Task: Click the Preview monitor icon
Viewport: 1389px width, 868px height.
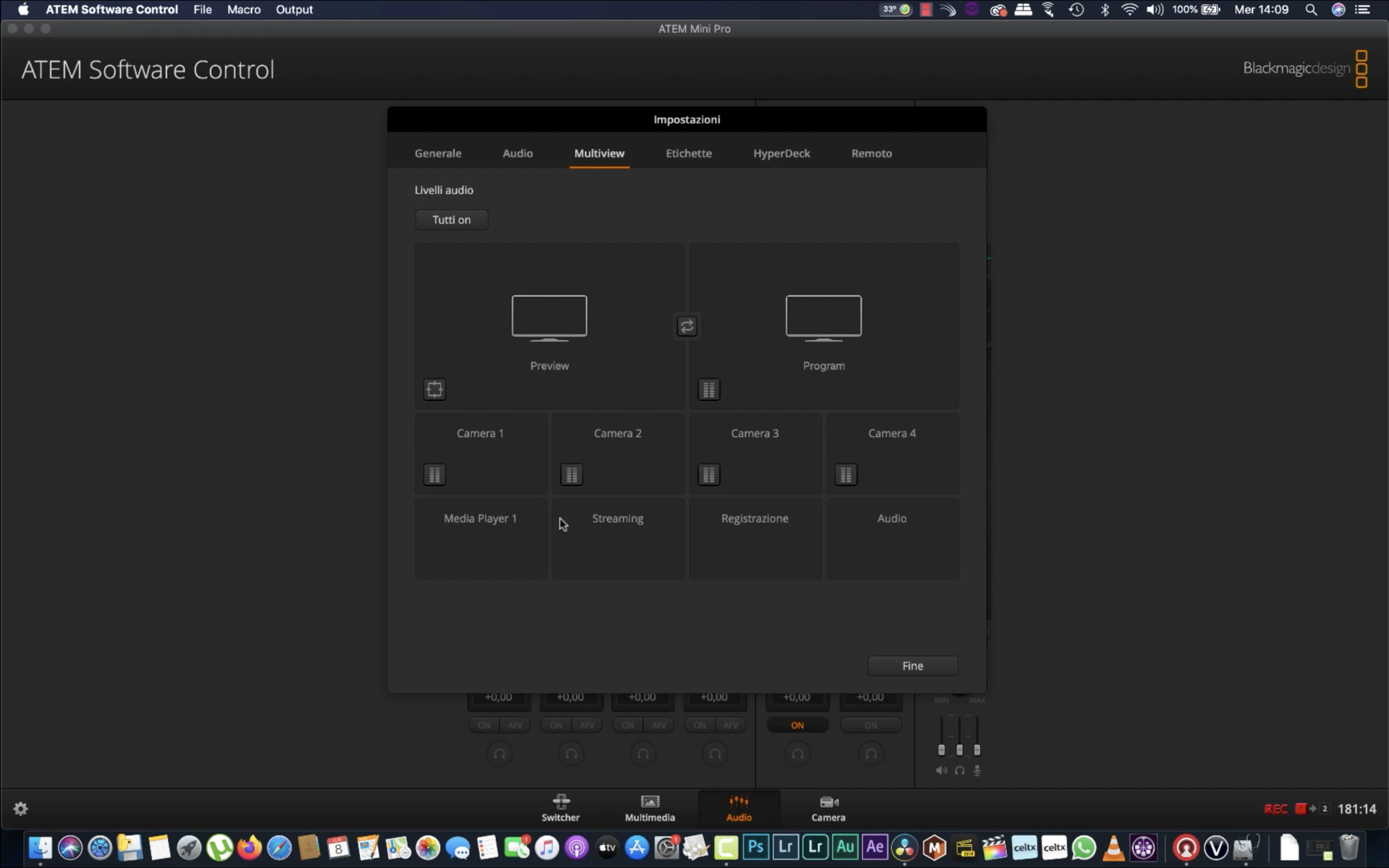Action: click(x=549, y=318)
